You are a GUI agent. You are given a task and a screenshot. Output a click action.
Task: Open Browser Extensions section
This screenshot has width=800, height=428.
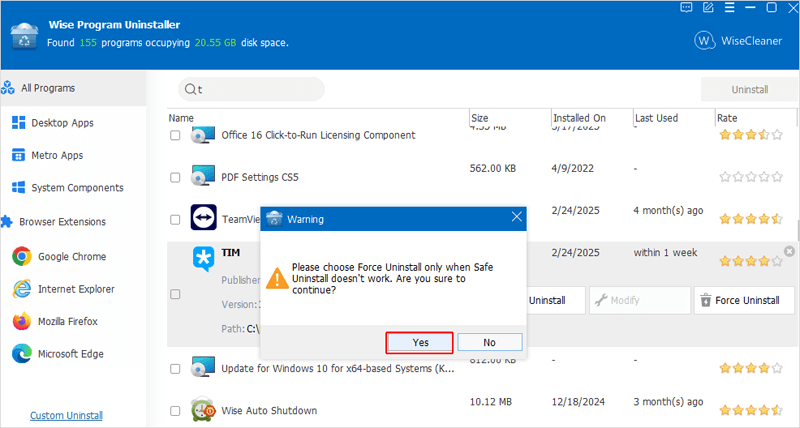click(62, 222)
